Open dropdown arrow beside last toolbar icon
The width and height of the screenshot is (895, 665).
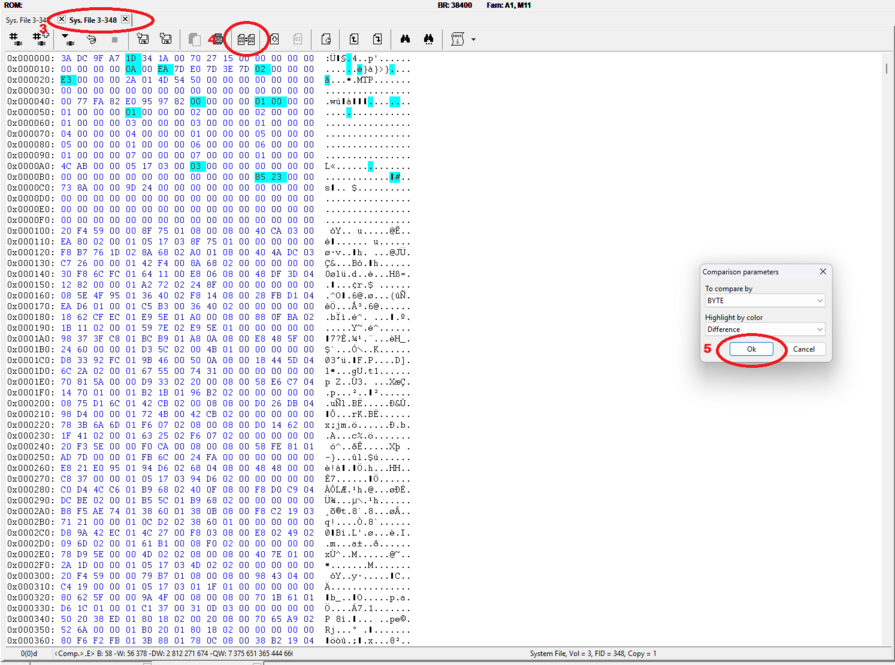click(473, 40)
